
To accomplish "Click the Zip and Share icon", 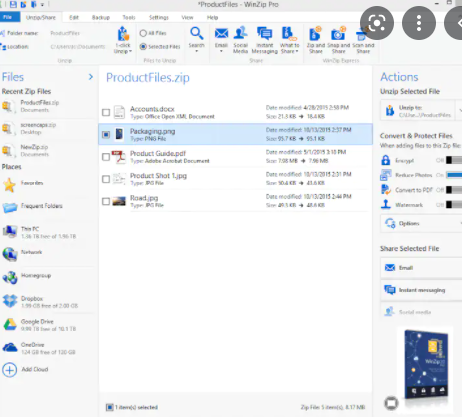I will [x=315, y=33].
